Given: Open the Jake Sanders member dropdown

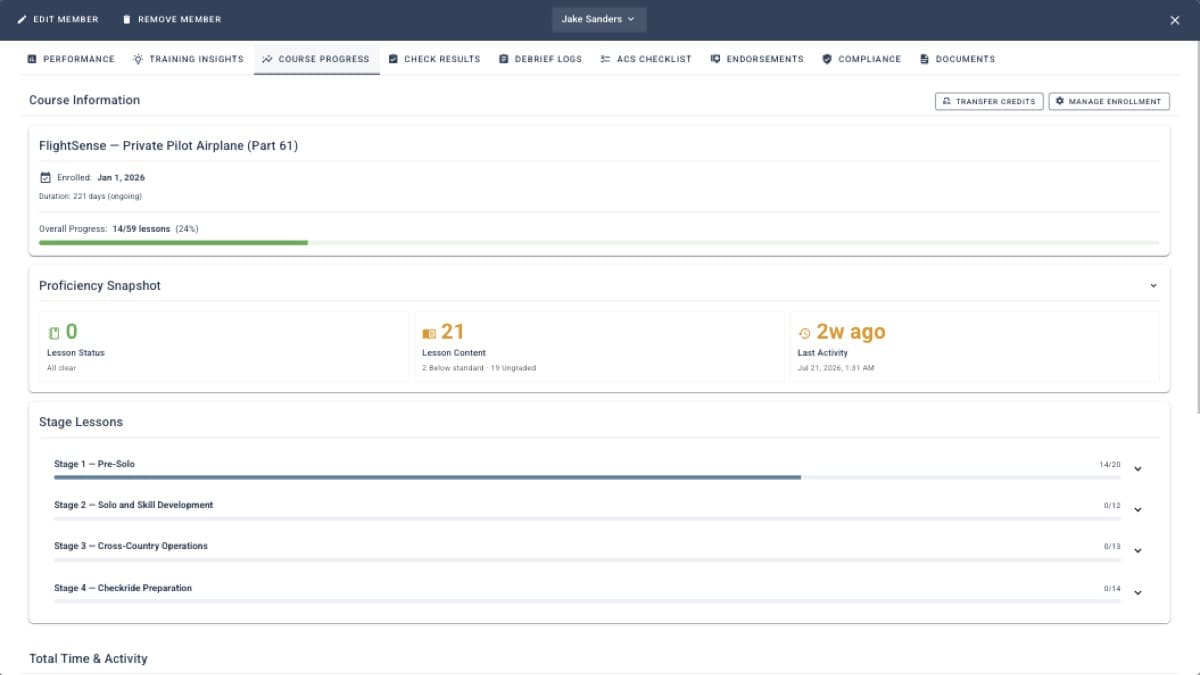Looking at the screenshot, I should coord(598,19).
